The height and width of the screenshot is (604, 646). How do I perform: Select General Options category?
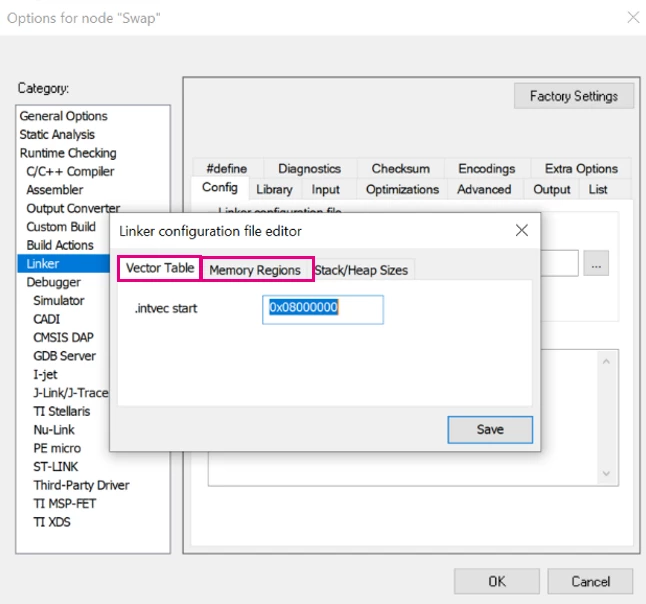coord(63,116)
